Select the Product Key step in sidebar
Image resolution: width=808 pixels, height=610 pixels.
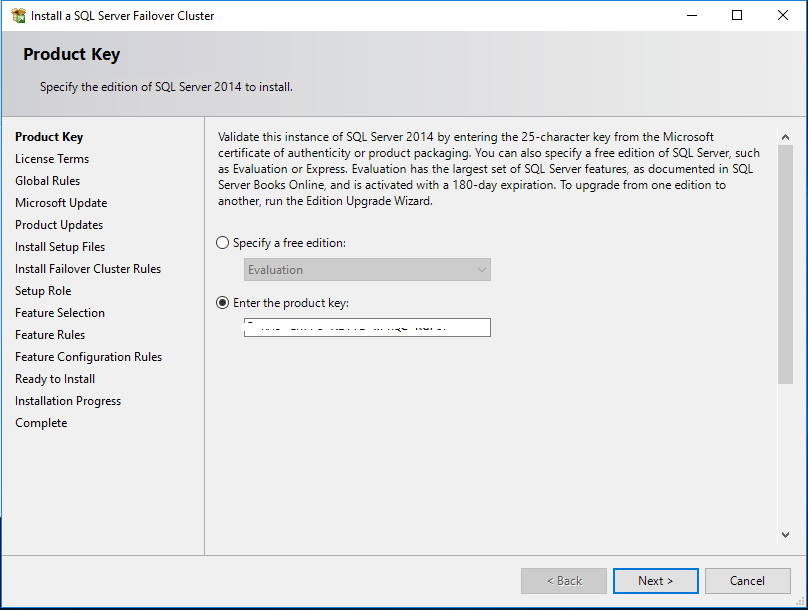pyautogui.click(x=49, y=137)
